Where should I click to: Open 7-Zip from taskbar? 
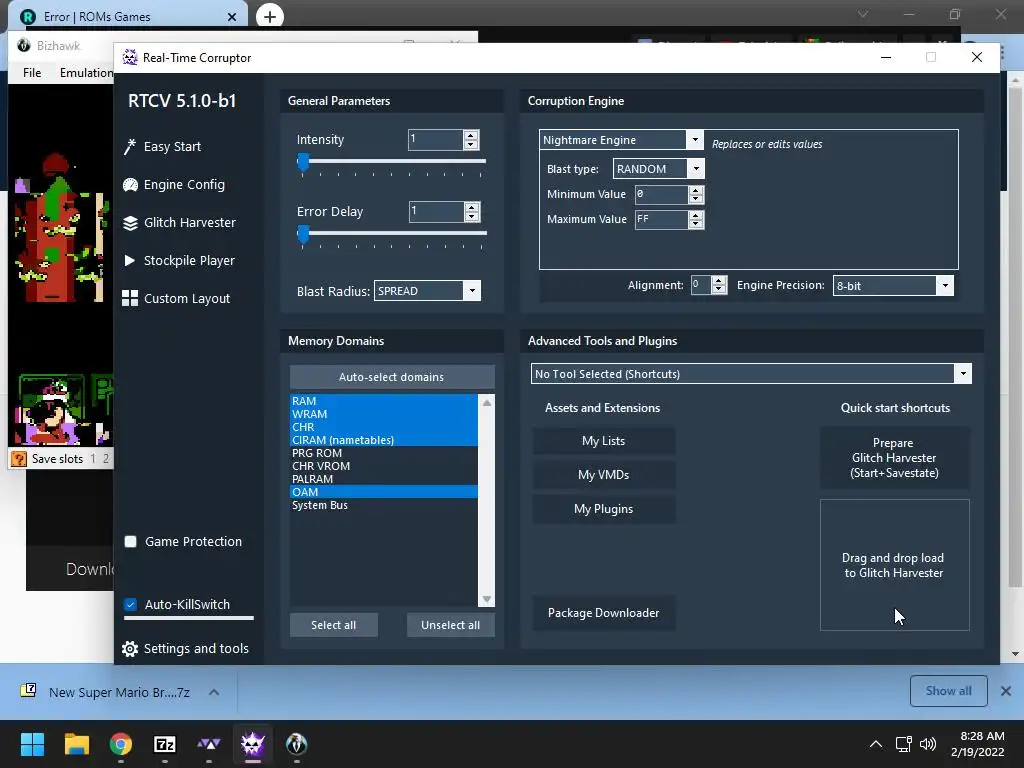pyautogui.click(x=165, y=744)
